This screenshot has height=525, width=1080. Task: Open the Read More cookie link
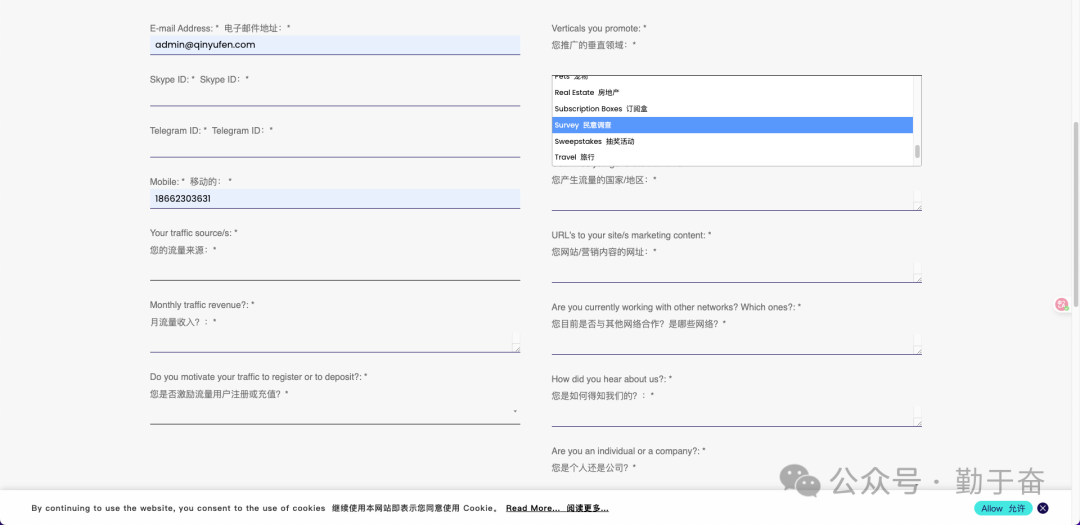click(557, 508)
